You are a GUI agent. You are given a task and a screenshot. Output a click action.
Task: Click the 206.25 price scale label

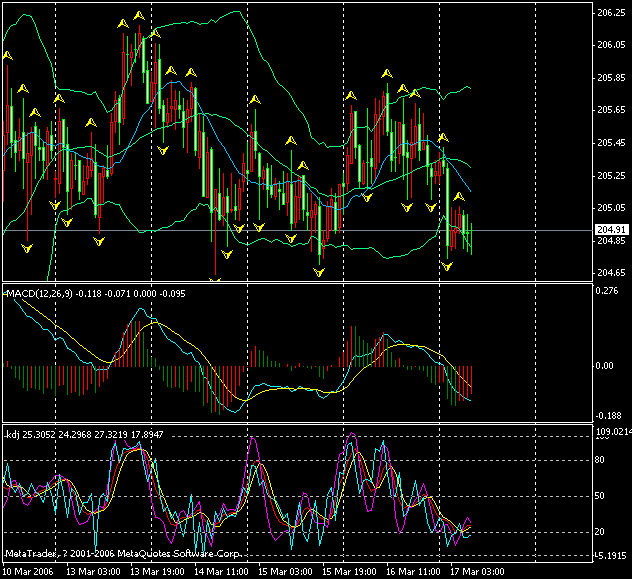click(610, 13)
